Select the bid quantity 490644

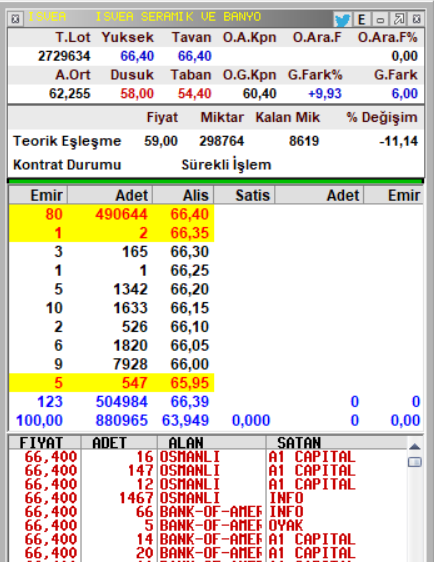(121, 214)
